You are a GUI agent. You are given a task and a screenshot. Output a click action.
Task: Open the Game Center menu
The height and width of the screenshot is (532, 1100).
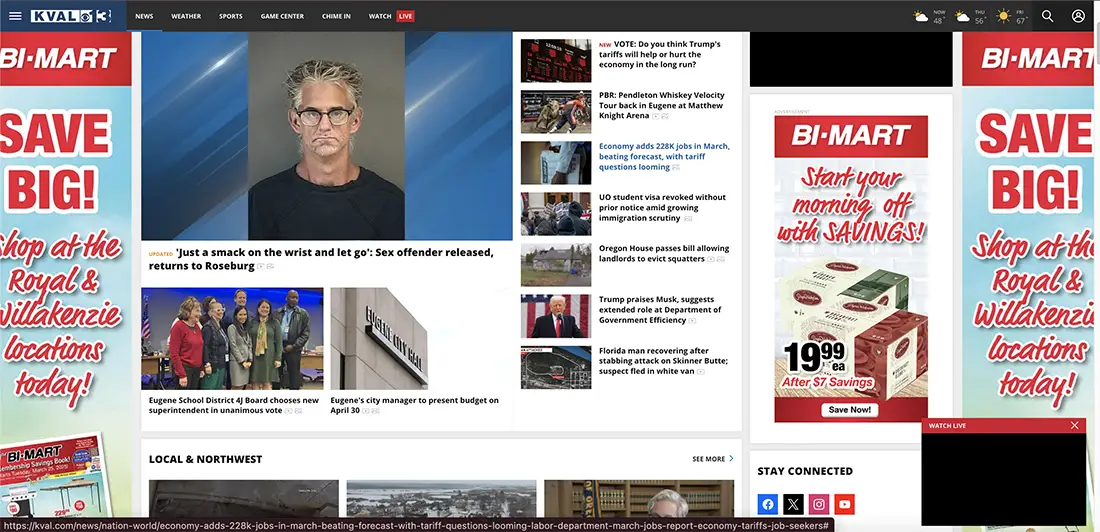point(282,16)
